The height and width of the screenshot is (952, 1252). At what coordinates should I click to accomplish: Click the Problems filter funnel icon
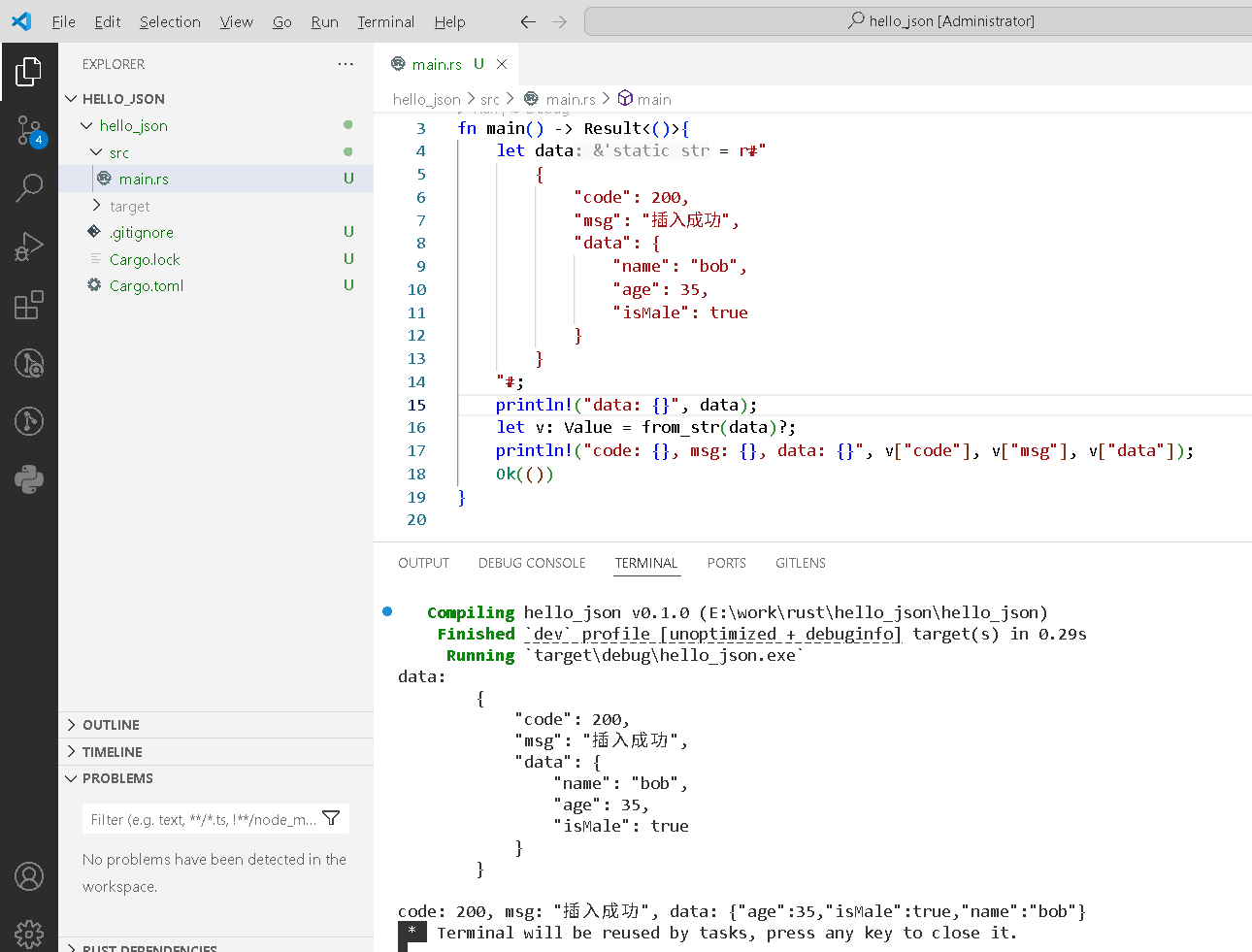pos(331,819)
